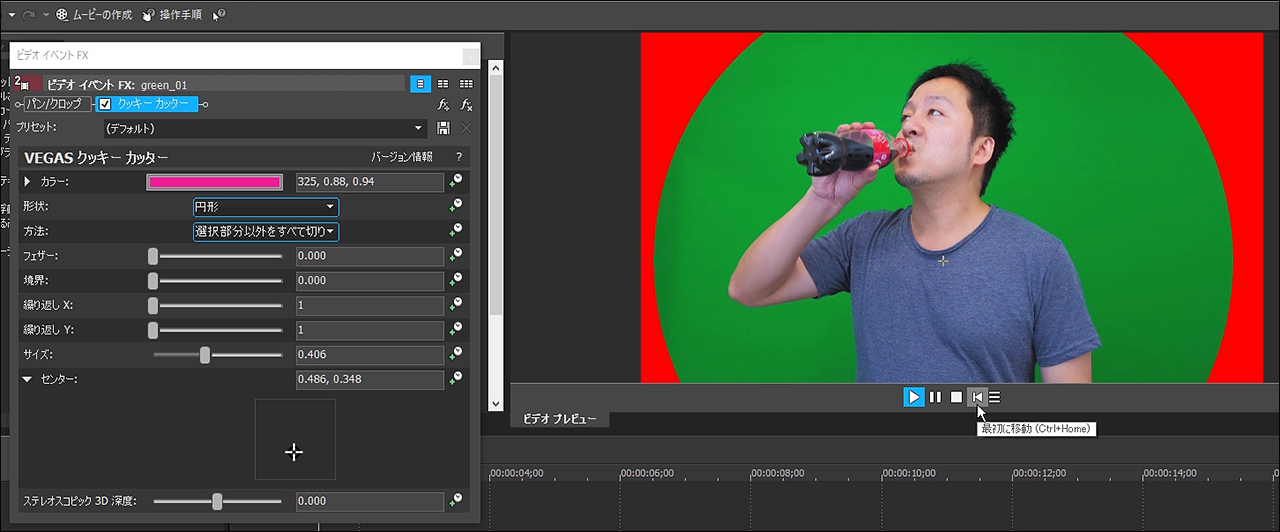
Task: Pause the video preview
Action: pos(935,397)
